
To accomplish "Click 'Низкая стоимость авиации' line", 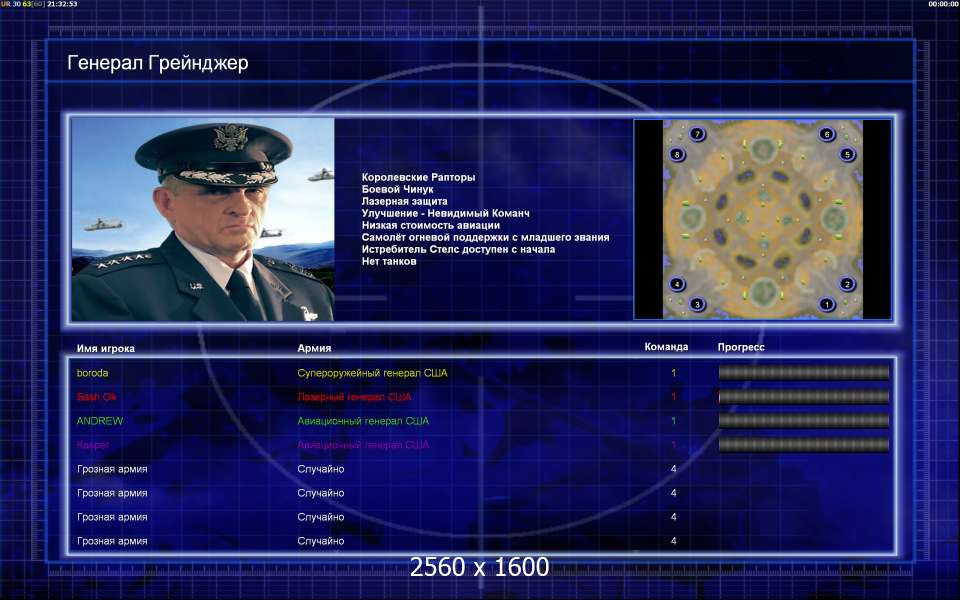I will pos(430,225).
